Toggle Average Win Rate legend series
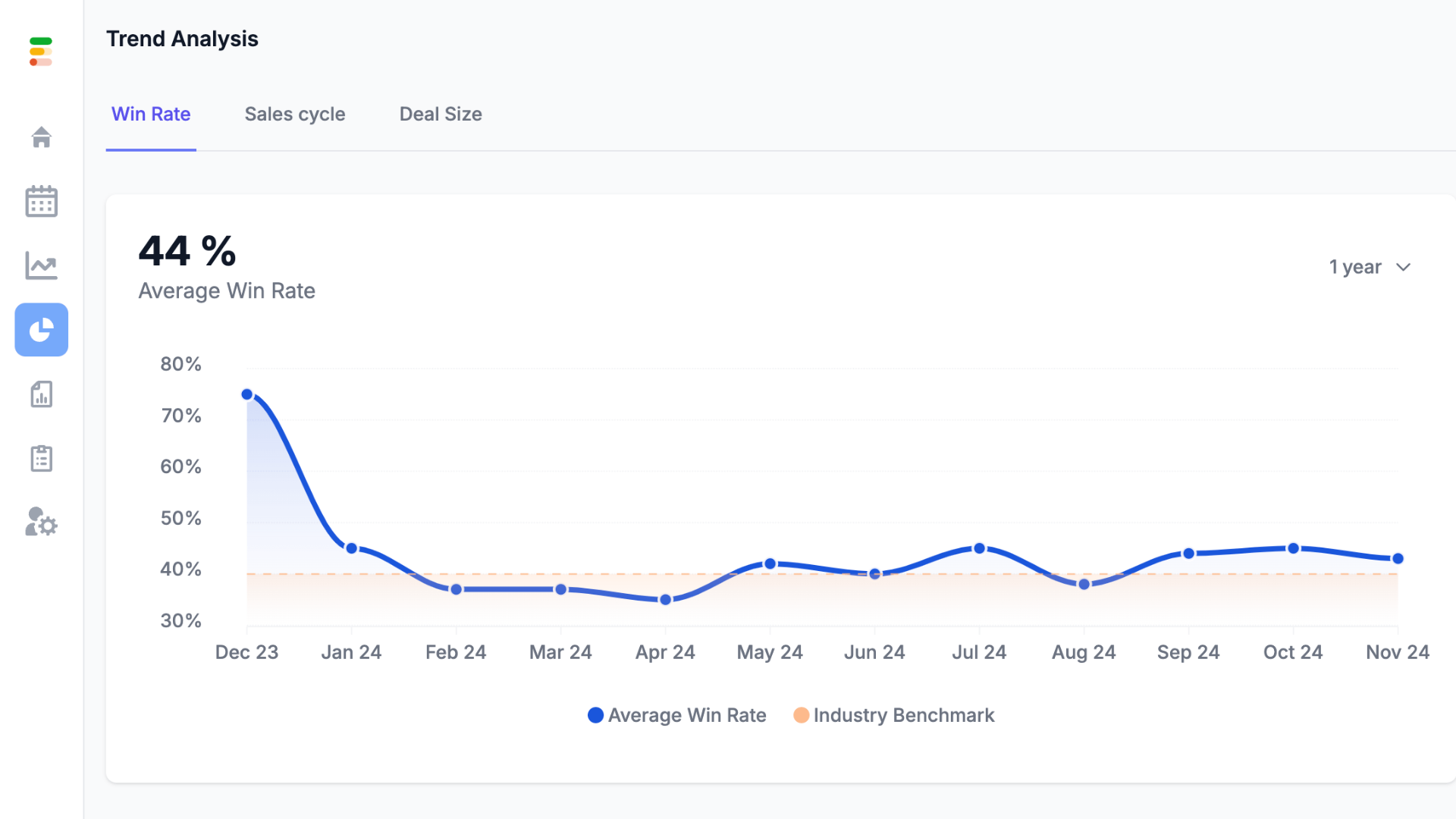The image size is (1456, 819). [677, 715]
